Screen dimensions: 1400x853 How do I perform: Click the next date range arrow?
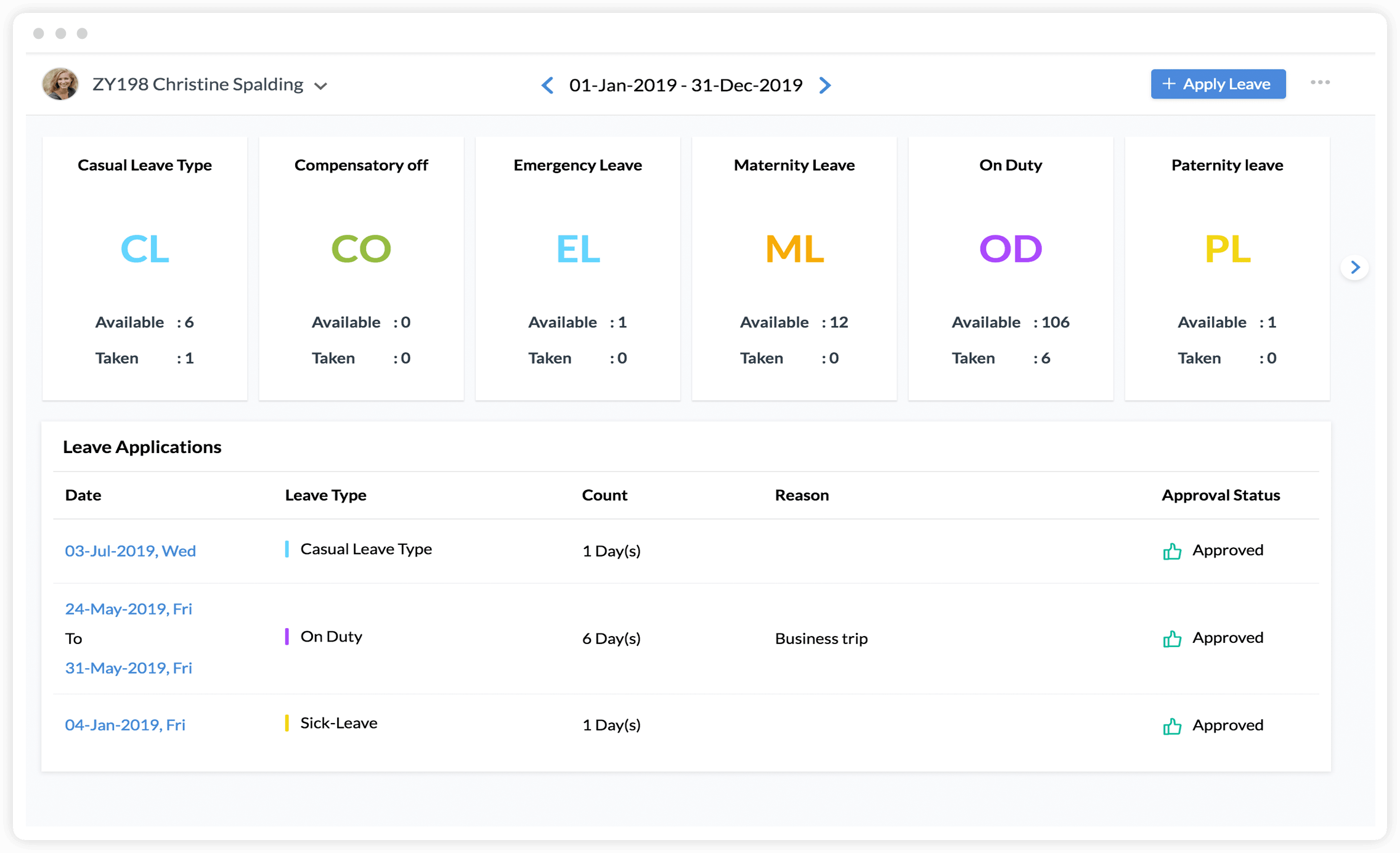click(x=825, y=85)
